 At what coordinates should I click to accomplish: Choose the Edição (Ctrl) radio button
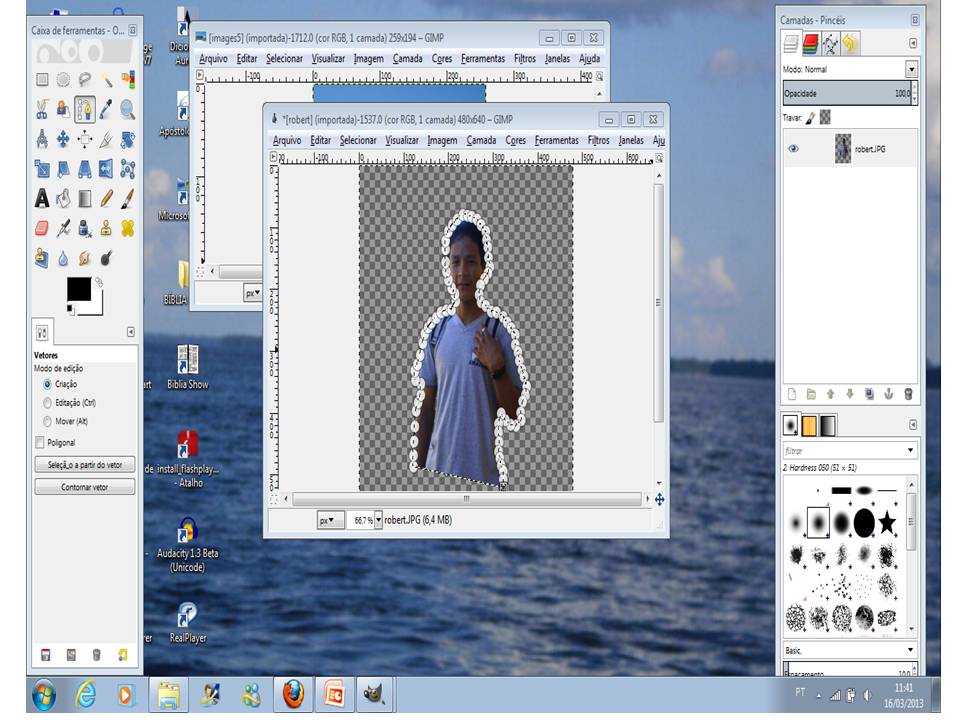[x=47, y=403]
